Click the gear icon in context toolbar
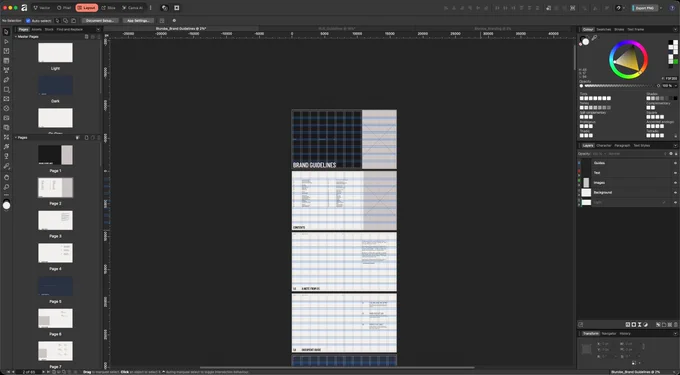The width and height of the screenshot is (680, 375). (x=174, y=20)
